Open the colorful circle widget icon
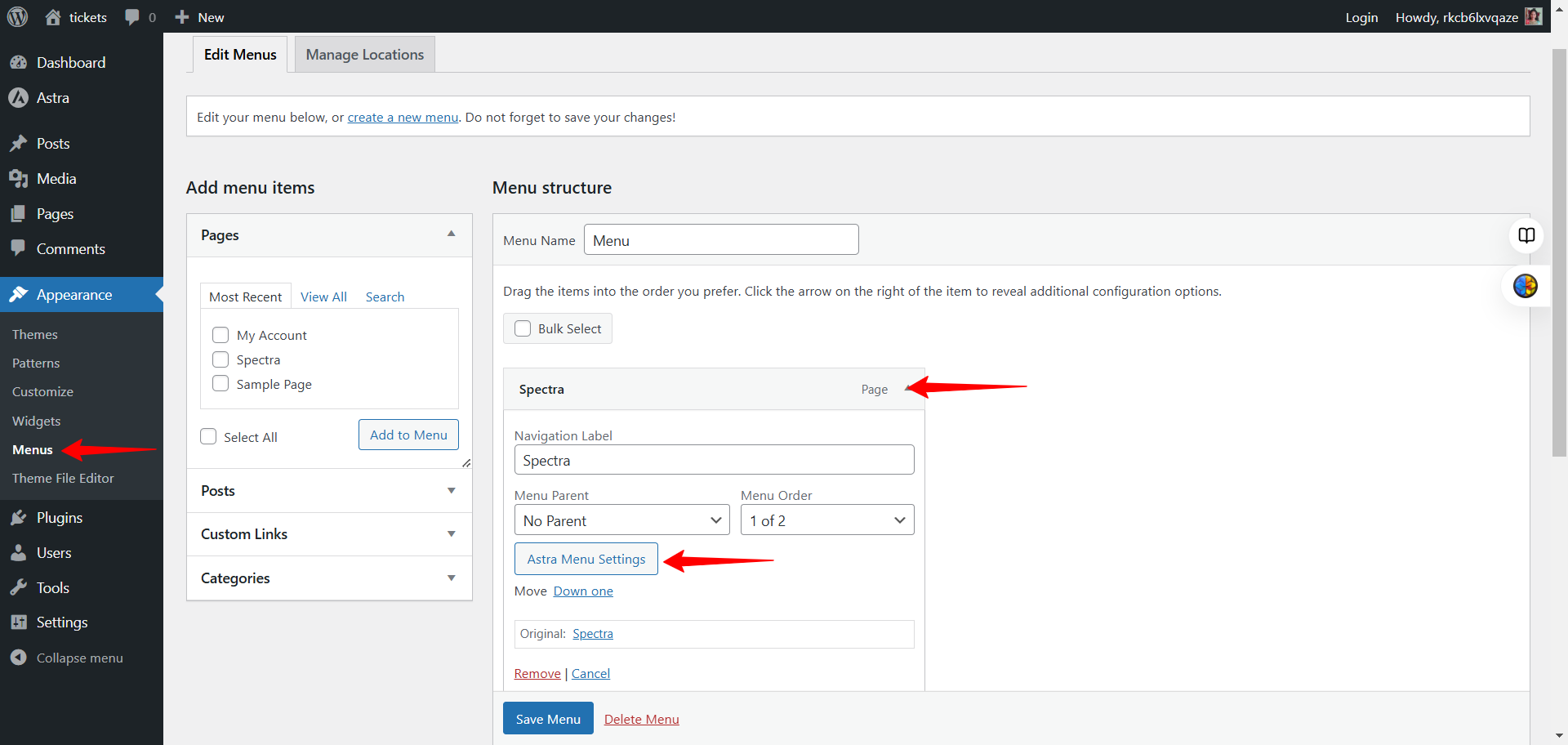 pyautogui.click(x=1526, y=286)
